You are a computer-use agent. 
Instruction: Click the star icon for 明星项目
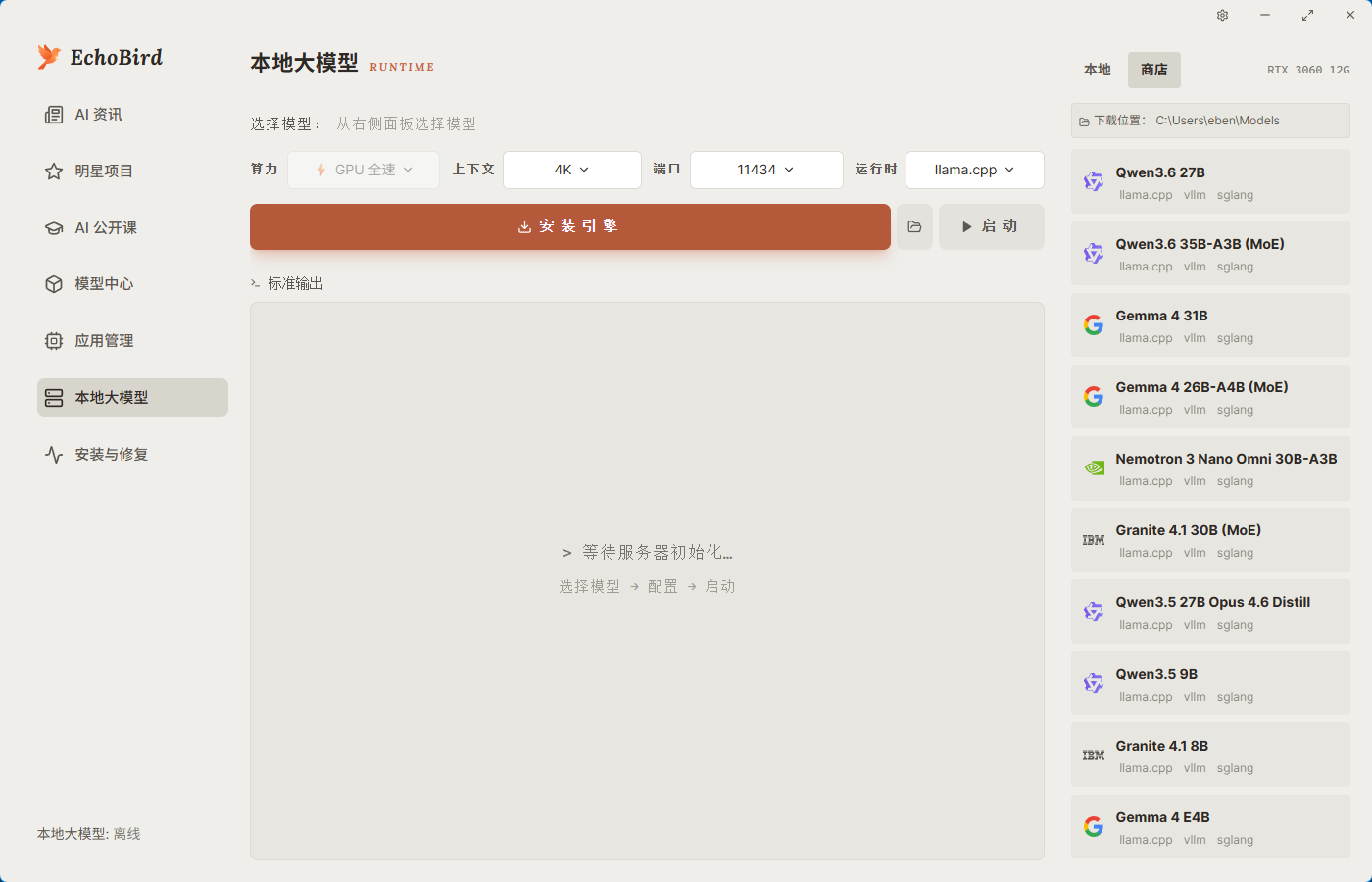tap(54, 171)
